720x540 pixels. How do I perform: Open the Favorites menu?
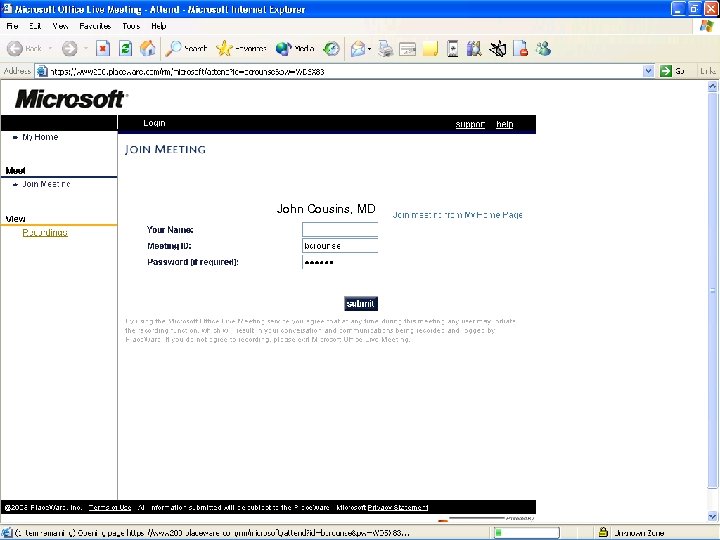95,26
